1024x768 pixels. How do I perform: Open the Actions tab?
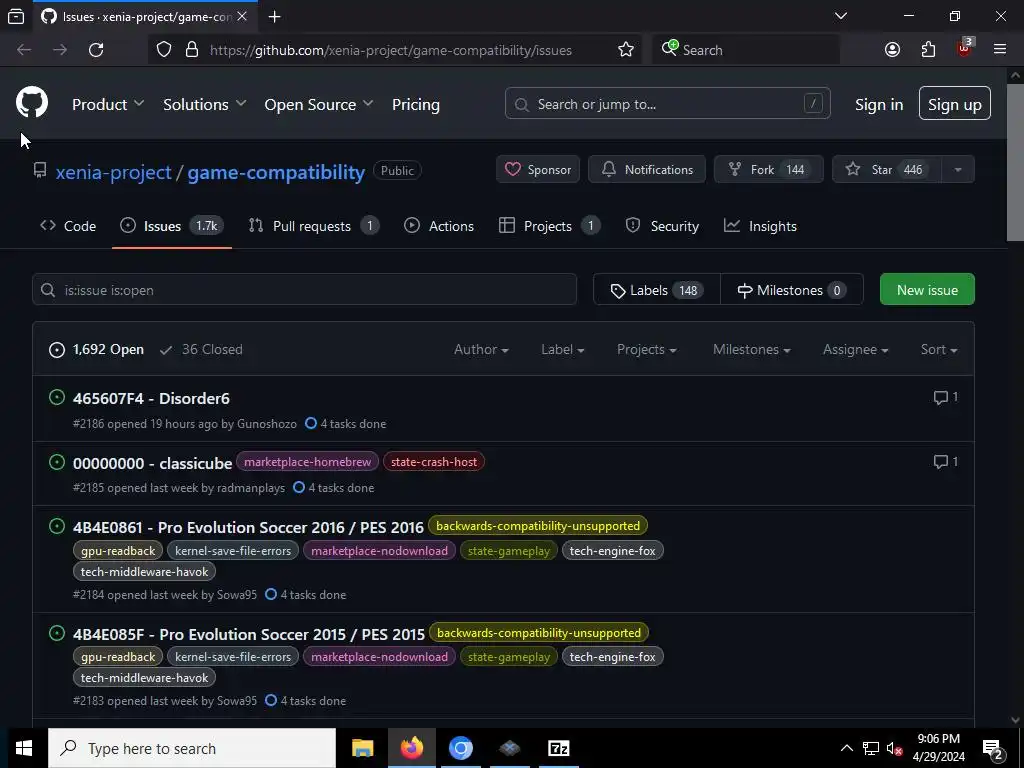click(x=439, y=226)
